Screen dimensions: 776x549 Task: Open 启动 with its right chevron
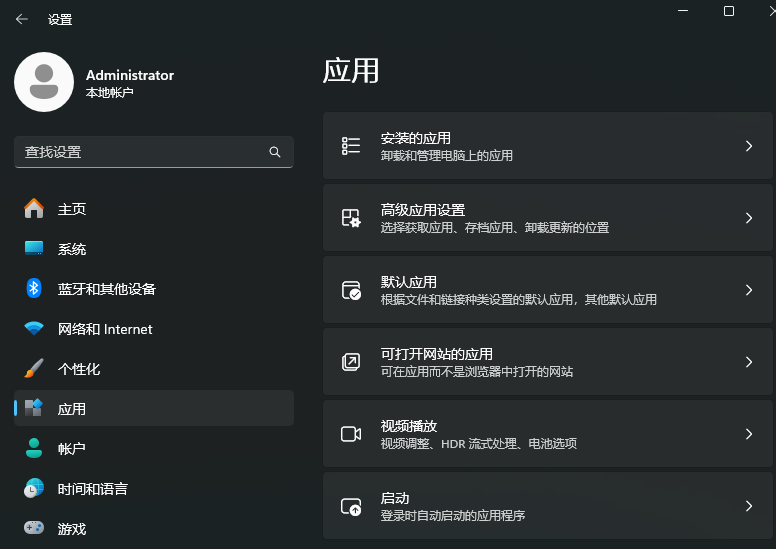[x=748, y=506]
